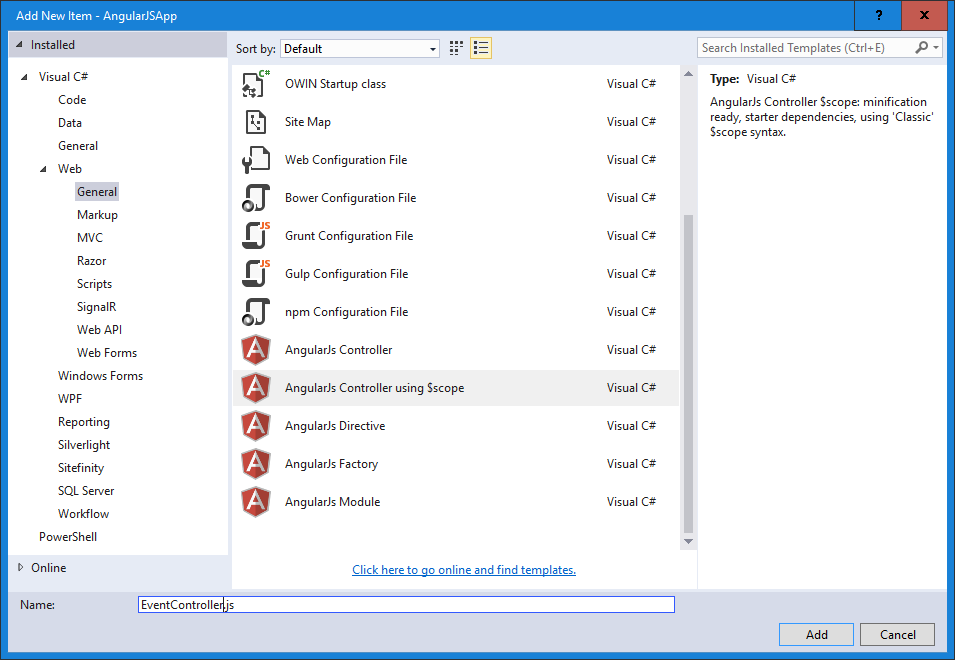
Task: Select AngularJs Controller using $scope icon
Action: 256,388
